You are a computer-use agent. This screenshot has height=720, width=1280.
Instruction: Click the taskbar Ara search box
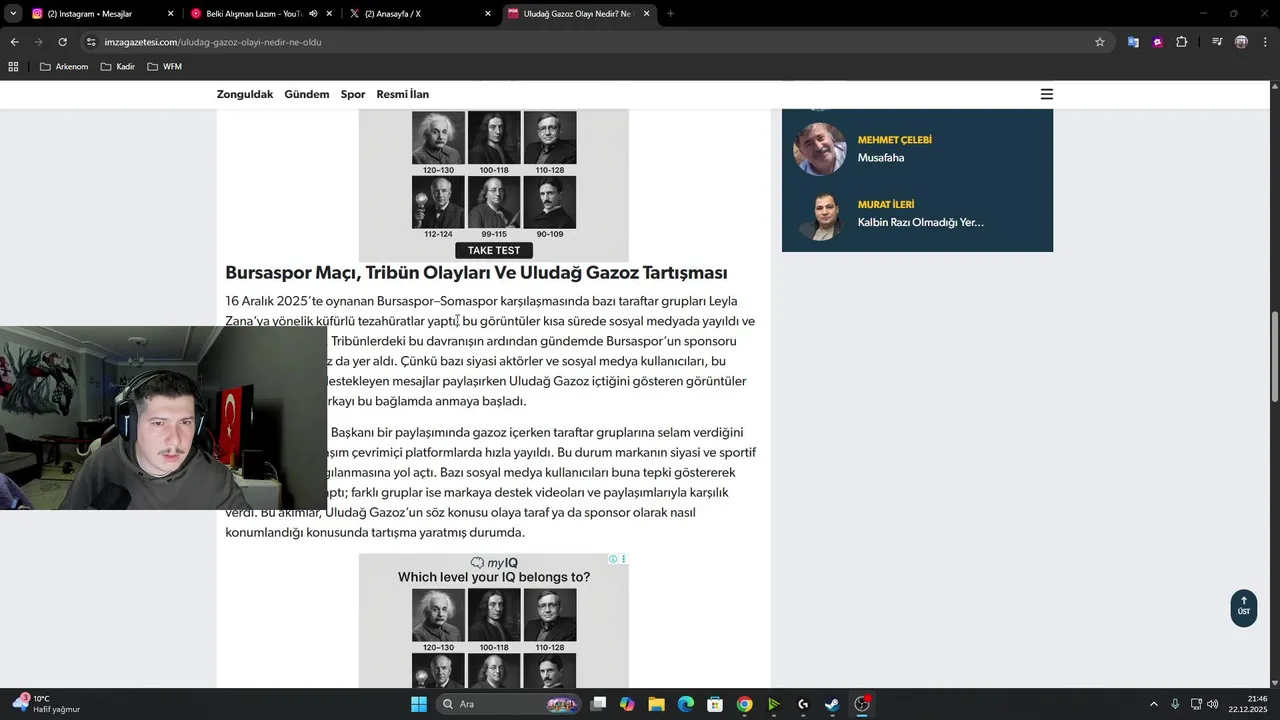[510, 704]
